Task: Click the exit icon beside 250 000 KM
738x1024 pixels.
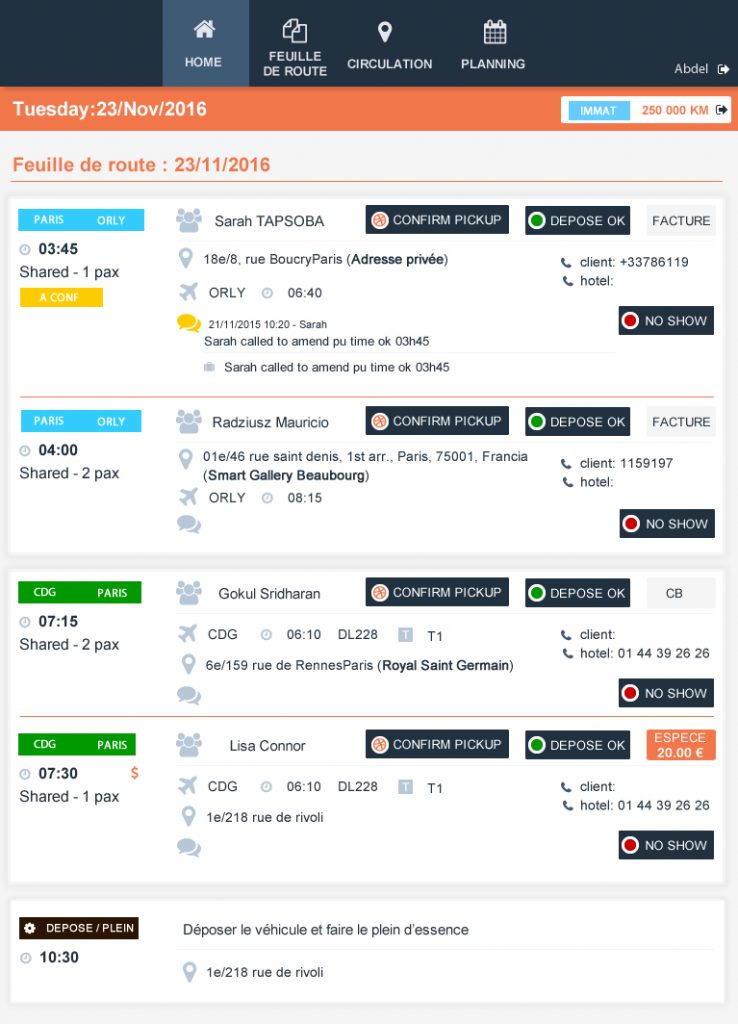Action: (x=723, y=110)
